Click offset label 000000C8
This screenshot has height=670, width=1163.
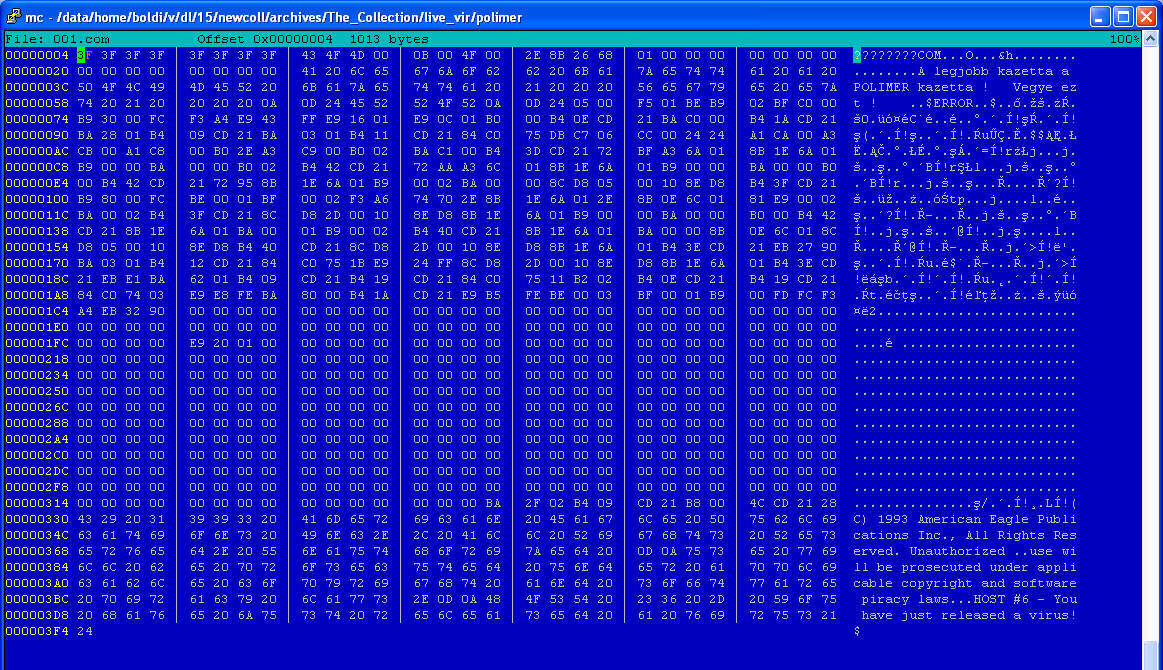(37, 167)
